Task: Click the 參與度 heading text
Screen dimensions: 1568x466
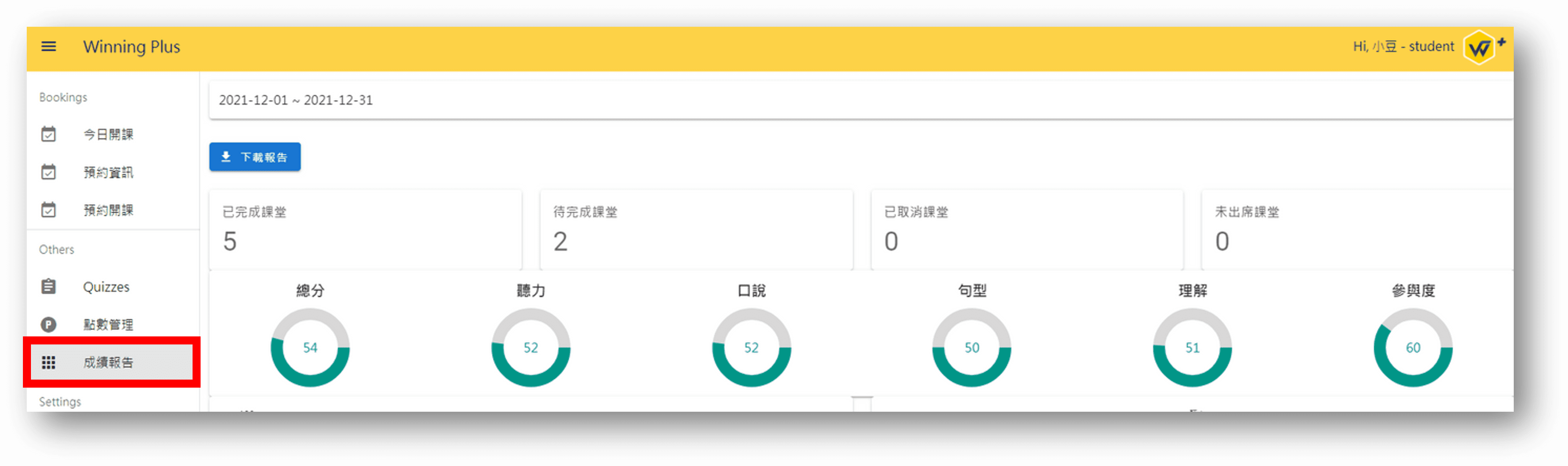Action: (x=1413, y=291)
